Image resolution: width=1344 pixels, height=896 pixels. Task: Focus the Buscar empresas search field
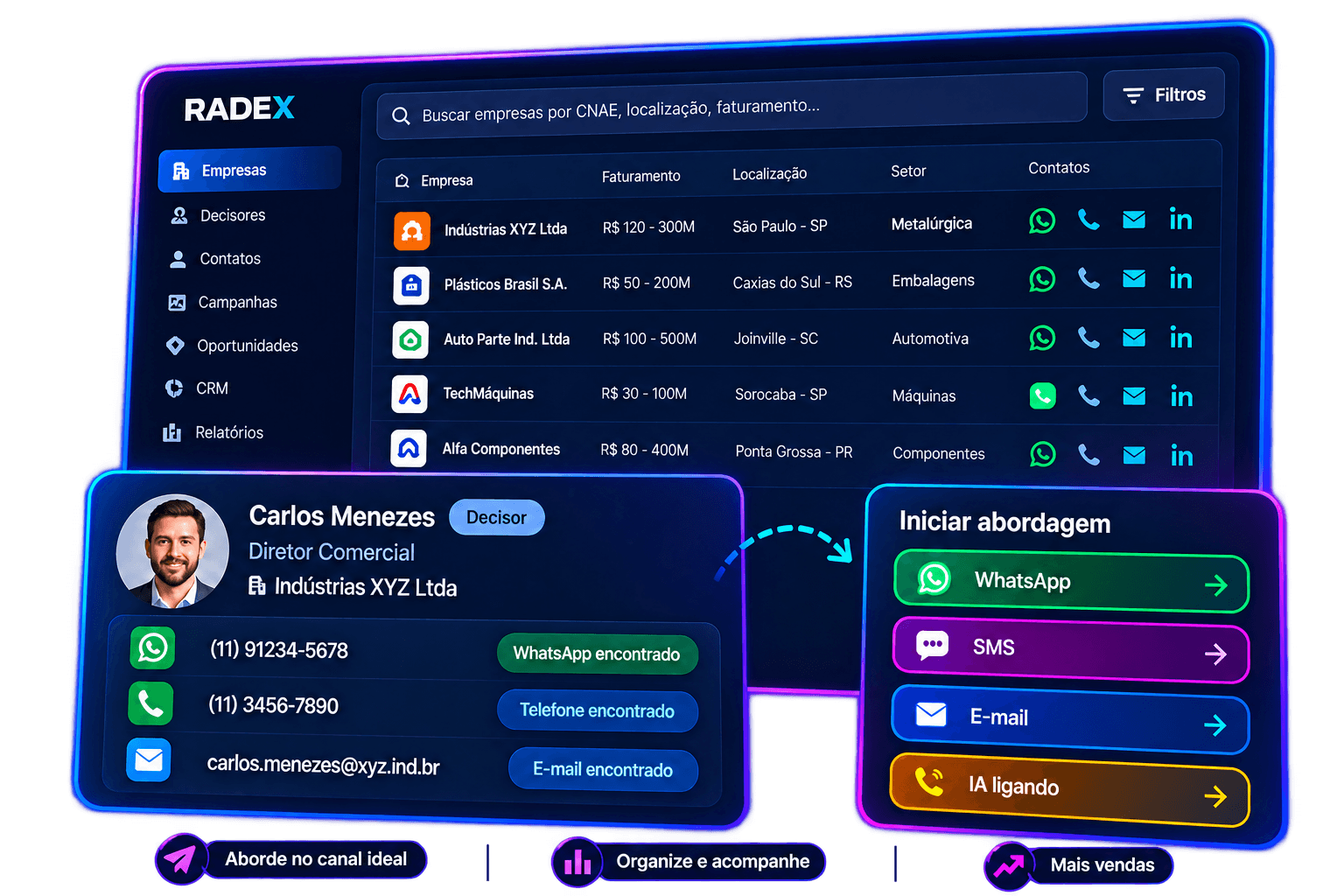click(732, 107)
